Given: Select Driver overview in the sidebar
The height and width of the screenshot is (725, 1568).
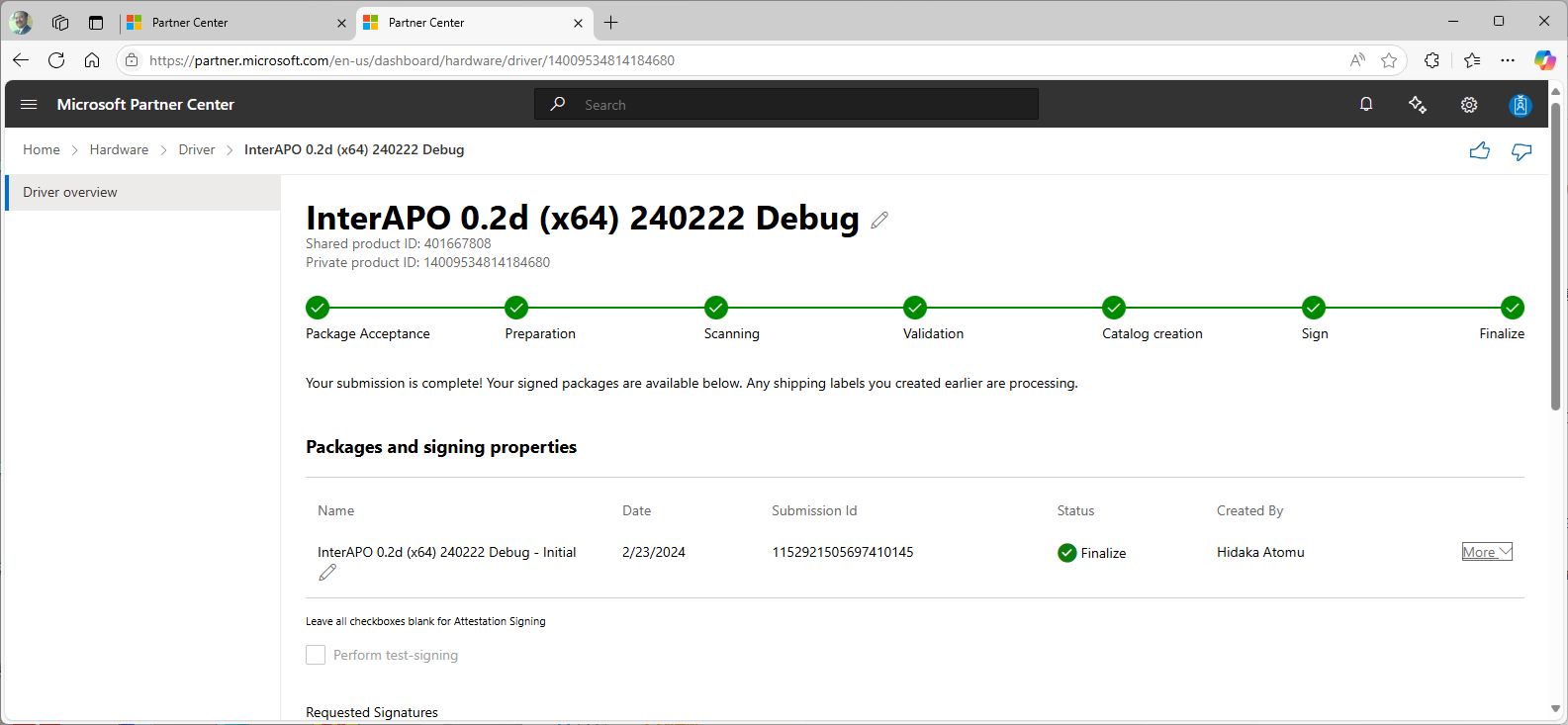Looking at the screenshot, I should 70,192.
